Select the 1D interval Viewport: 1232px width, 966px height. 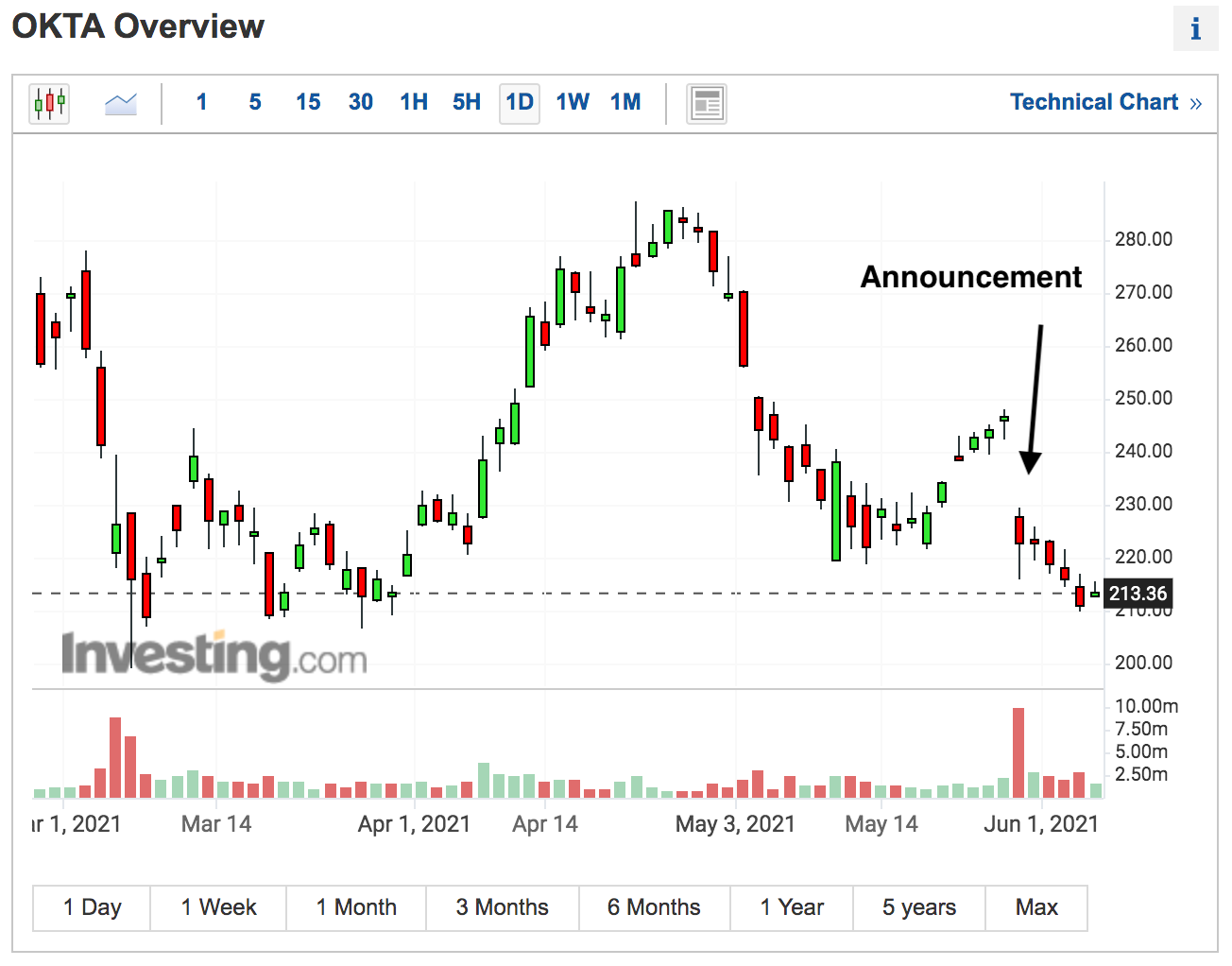[520, 102]
